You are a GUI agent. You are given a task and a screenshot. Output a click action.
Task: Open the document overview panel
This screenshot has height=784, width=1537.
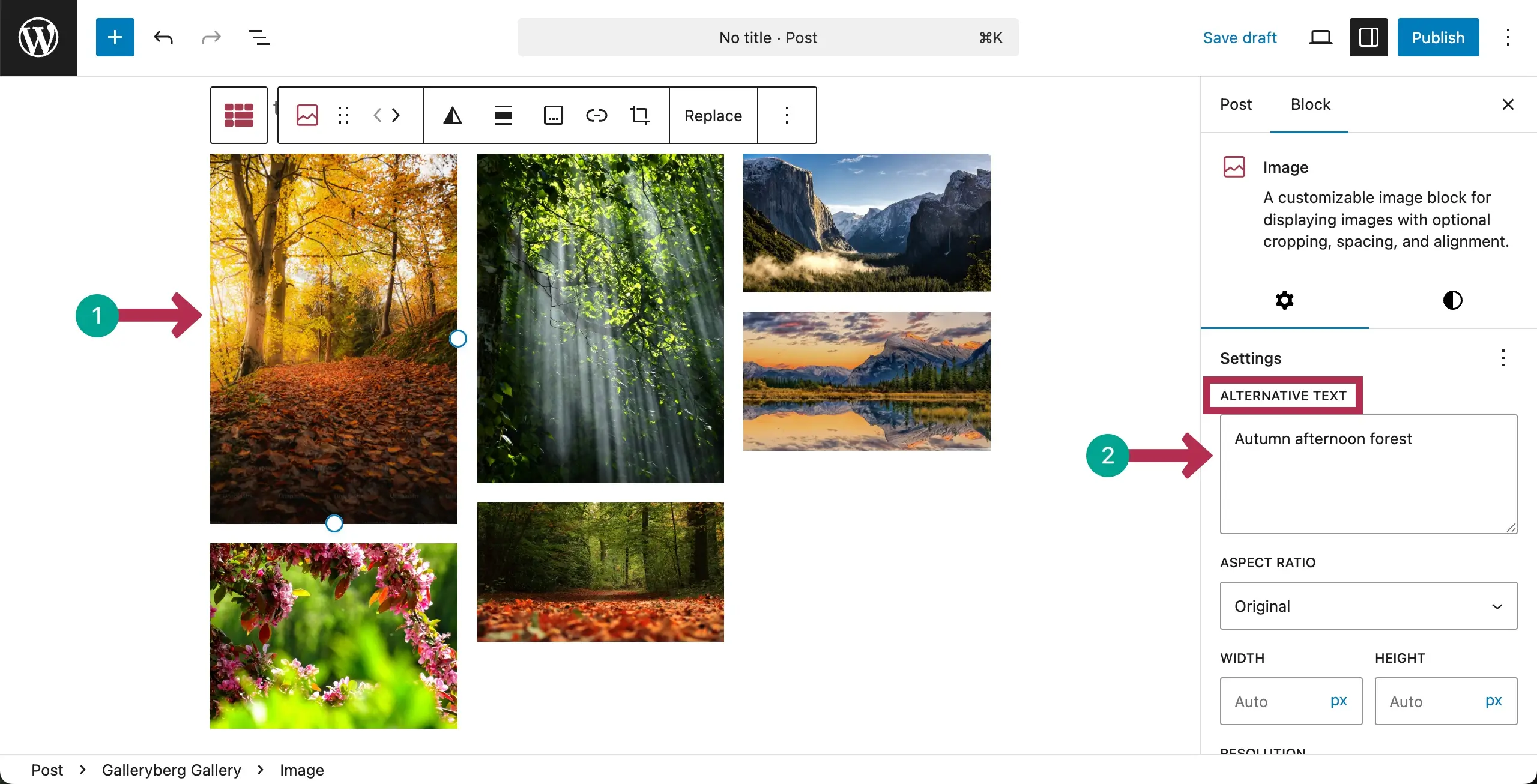258,37
